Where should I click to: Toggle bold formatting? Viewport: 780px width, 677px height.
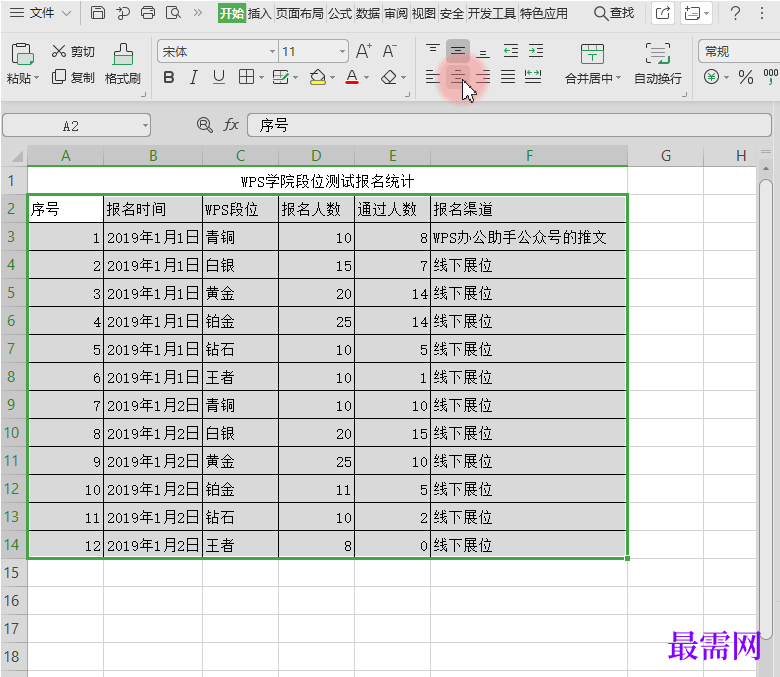[x=168, y=77]
